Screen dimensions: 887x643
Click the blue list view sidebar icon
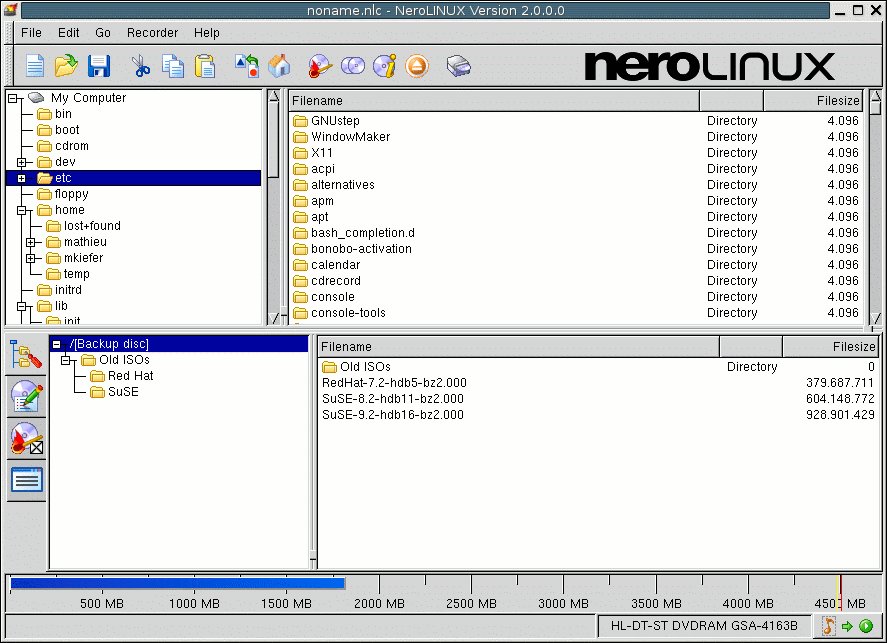26,480
